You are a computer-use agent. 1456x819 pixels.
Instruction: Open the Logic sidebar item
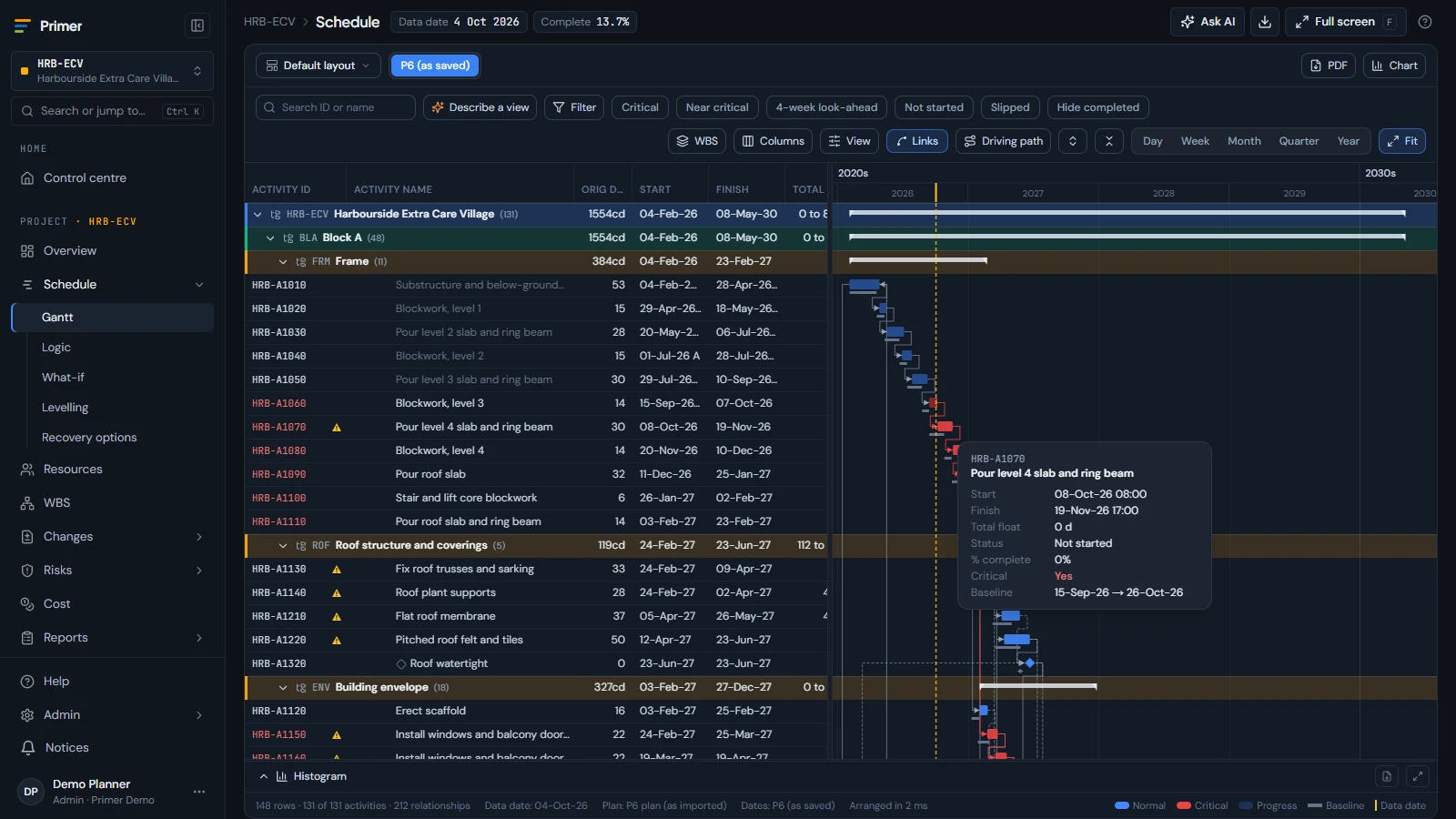pos(56,348)
